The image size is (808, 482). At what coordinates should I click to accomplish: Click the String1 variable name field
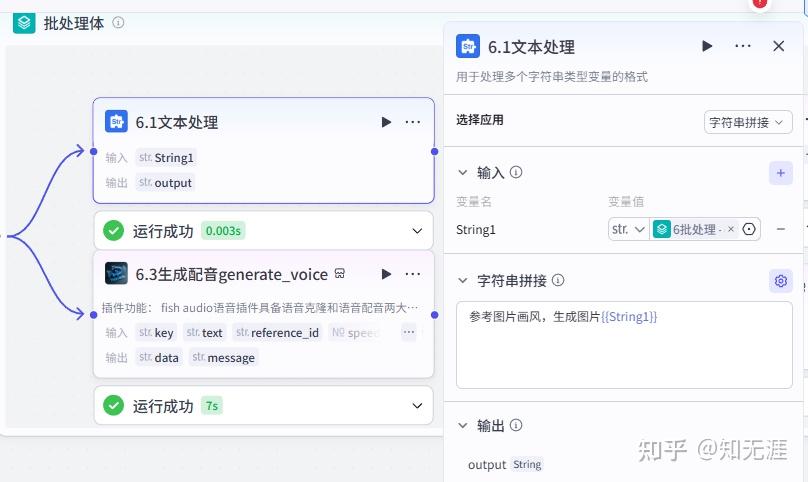(476, 229)
